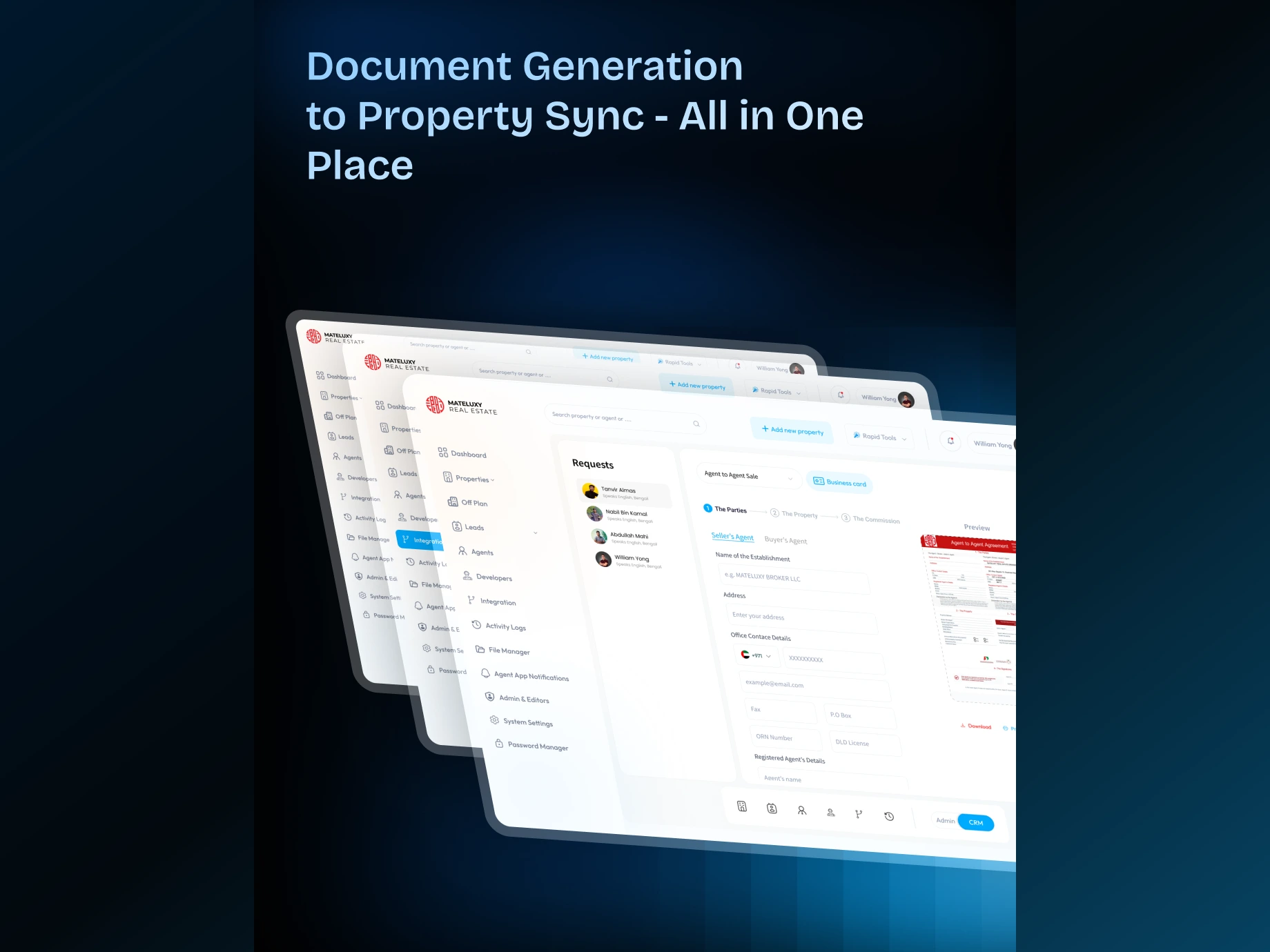The width and height of the screenshot is (1270, 952).
Task: Open Activity Logs in the front sidebar
Action: (x=499, y=626)
